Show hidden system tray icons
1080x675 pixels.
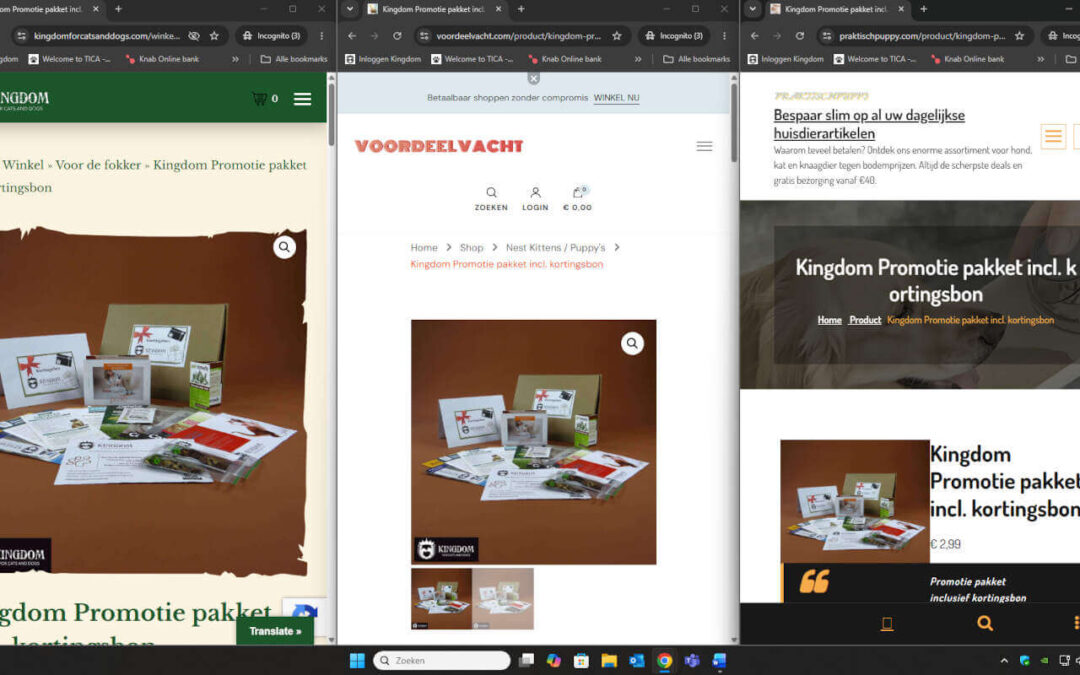pyautogui.click(x=1004, y=661)
